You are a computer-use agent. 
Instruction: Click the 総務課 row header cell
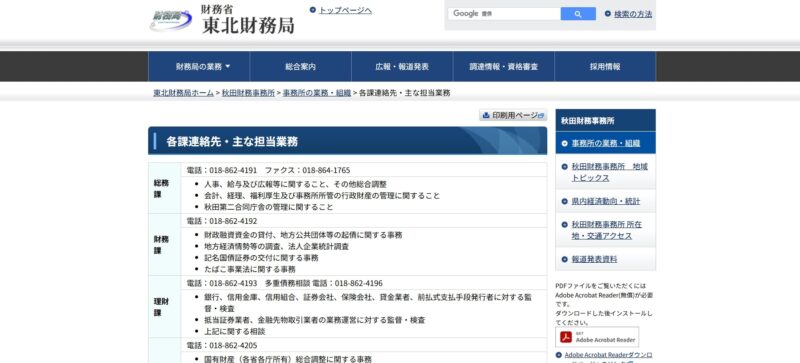click(x=165, y=188)
